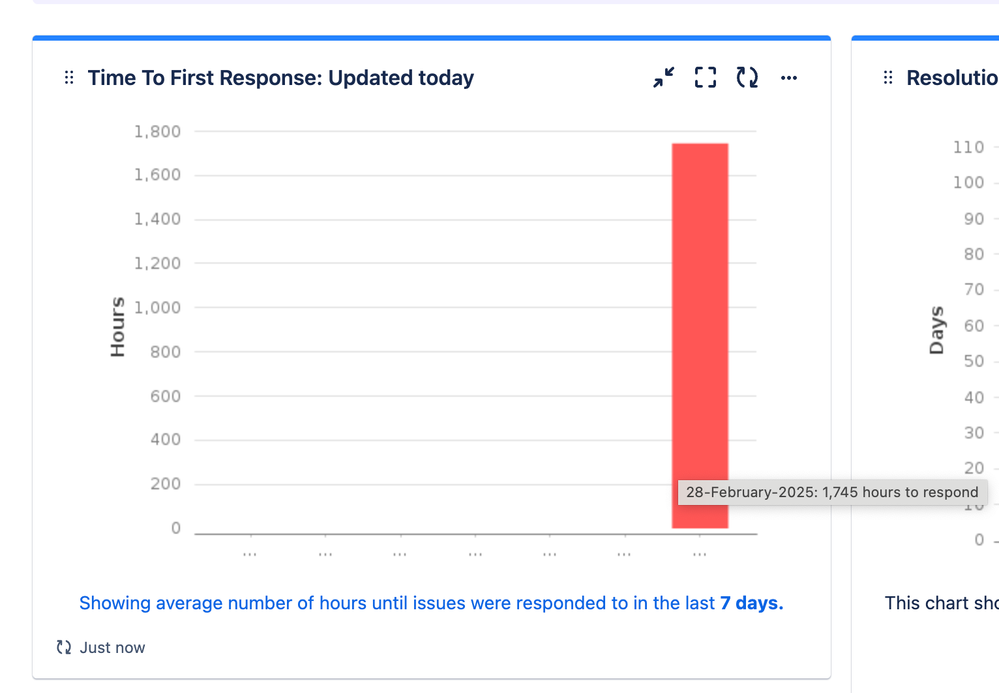Click the refresh spinner in the gadget header
This screenshot has width=999, height=693.
(x=747, y=77)
